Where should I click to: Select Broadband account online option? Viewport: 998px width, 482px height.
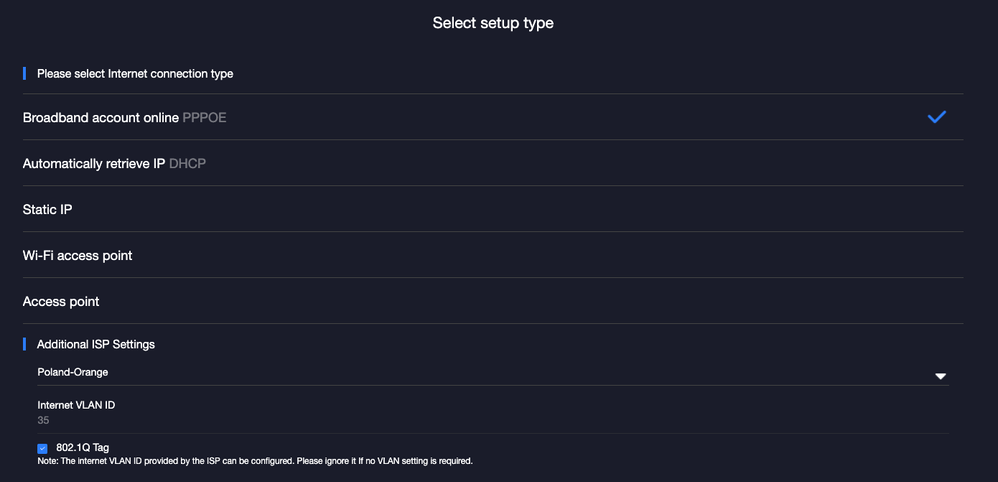pos(100,118)
